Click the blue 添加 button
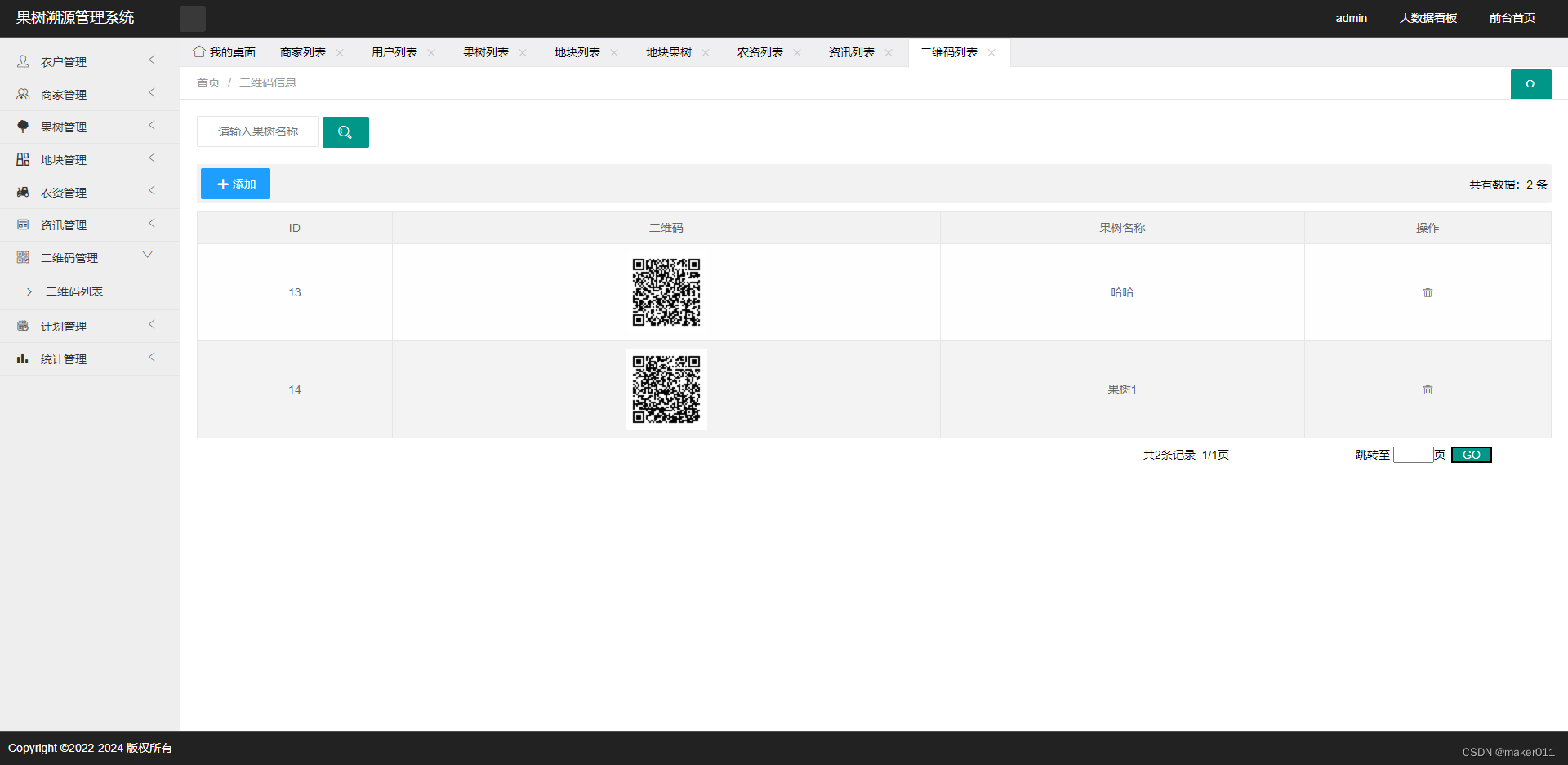 click(x=235, y=184)
